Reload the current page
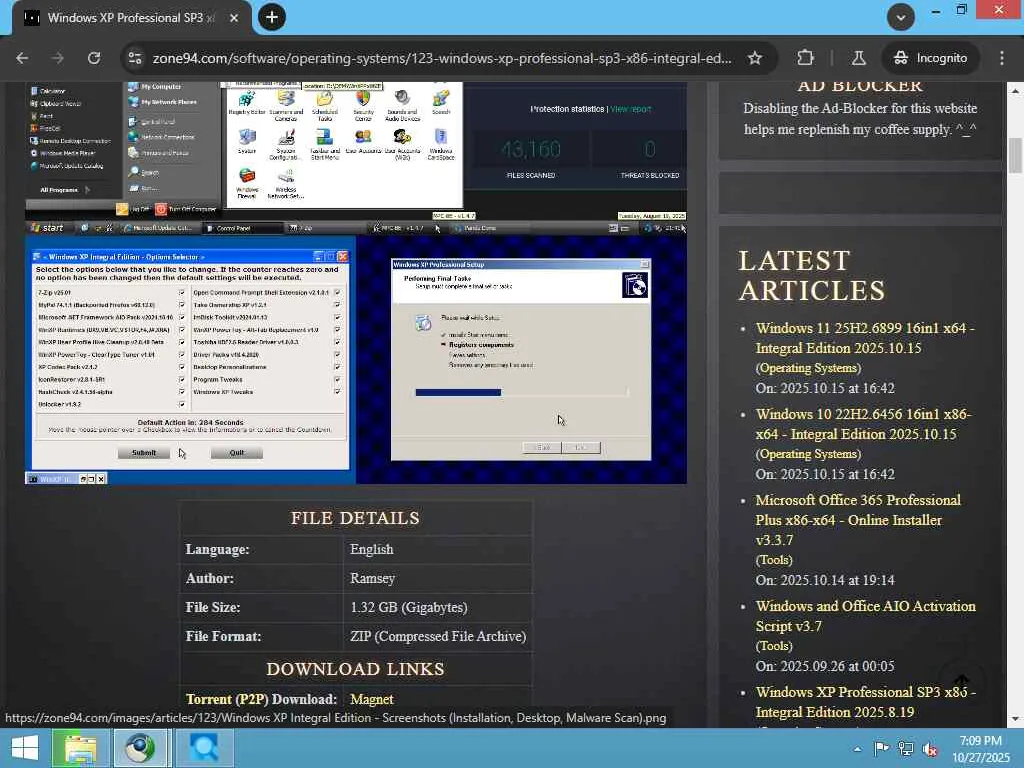Viewport: 1024px width, 768px height. [94, 58]
